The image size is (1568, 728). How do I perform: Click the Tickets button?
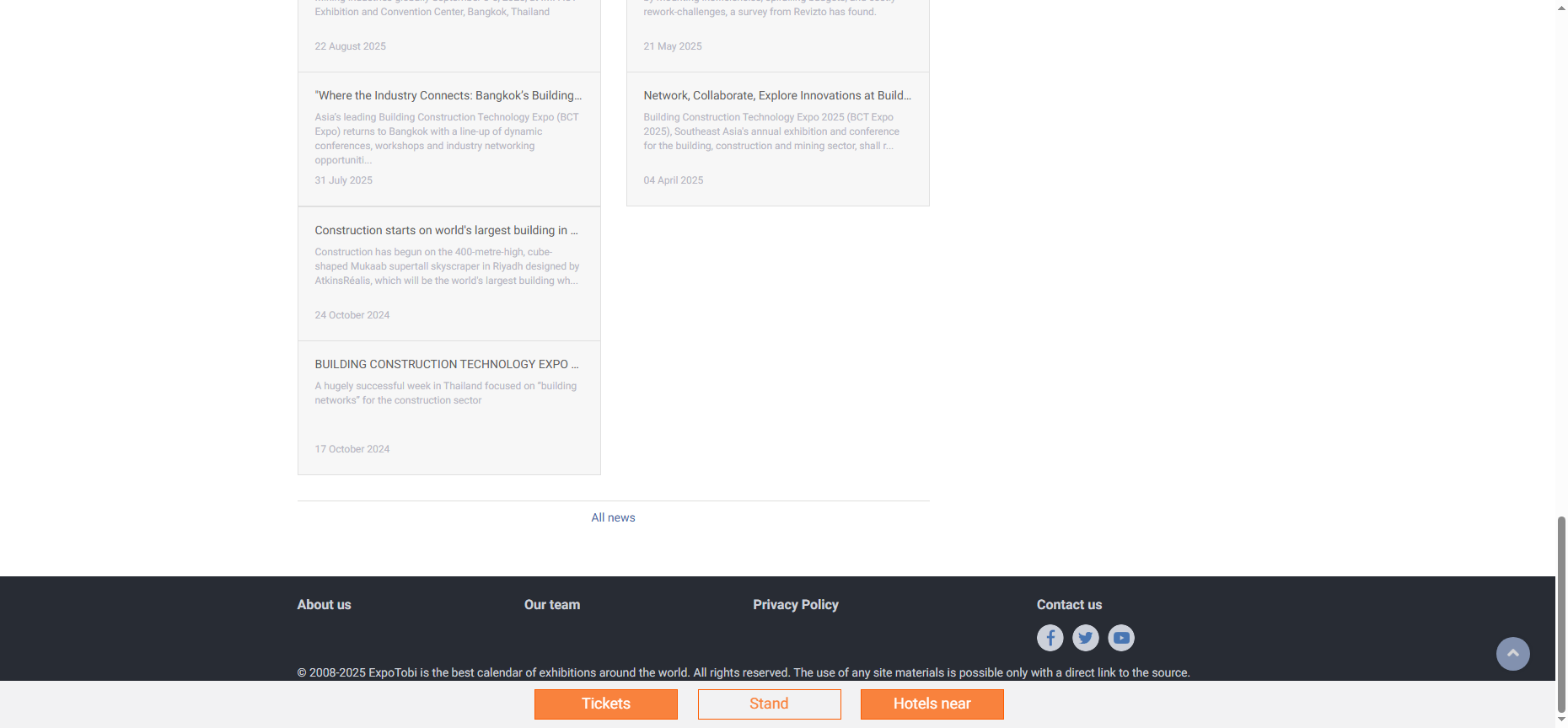pos(605,704)
